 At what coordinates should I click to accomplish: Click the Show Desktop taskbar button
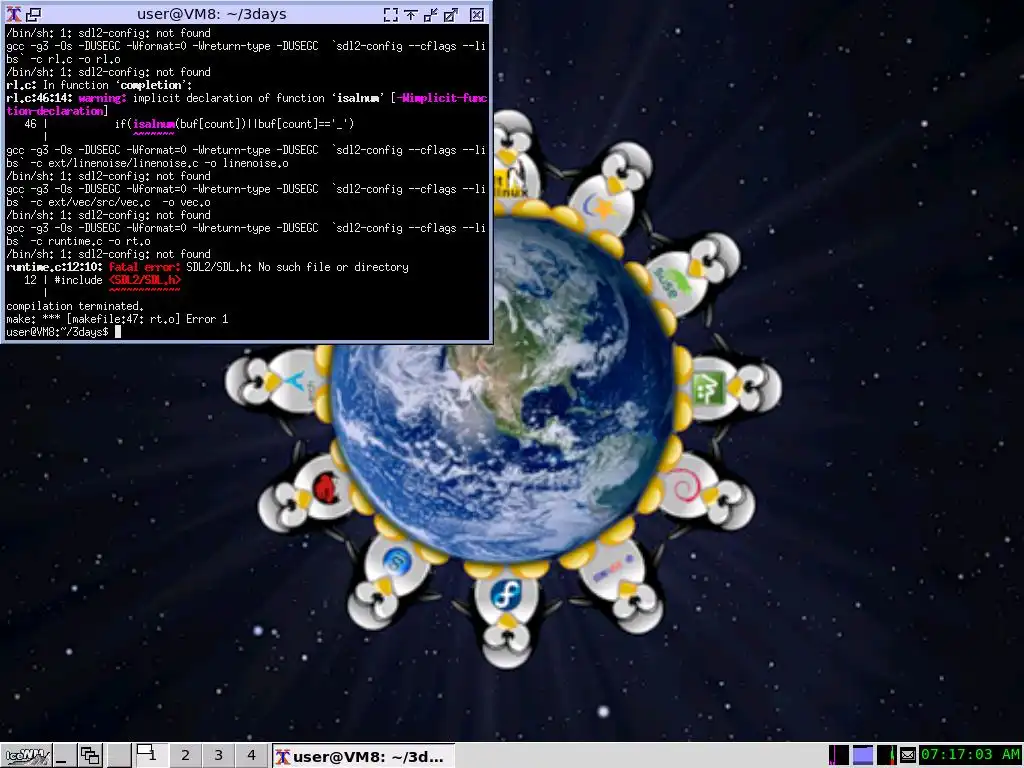[64, 756]
